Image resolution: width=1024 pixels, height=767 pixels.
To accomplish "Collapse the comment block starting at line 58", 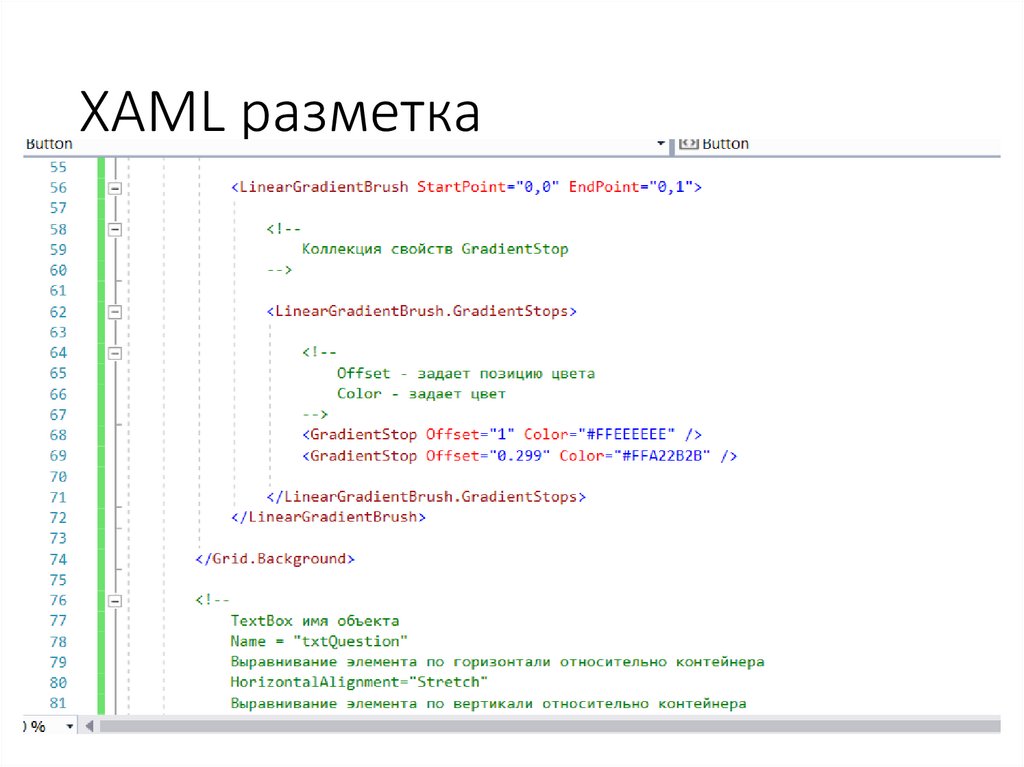I will [x=117, y=228].
